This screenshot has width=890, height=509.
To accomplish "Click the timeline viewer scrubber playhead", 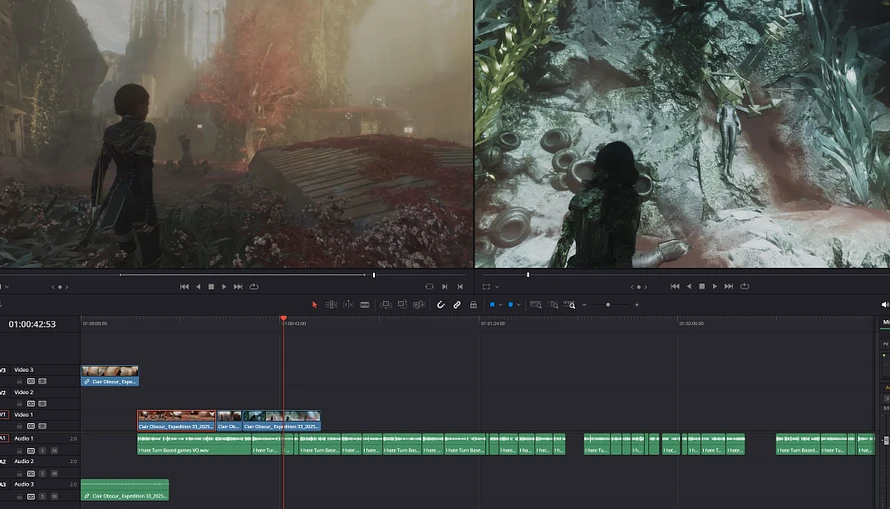I will (x=528, y=275).
